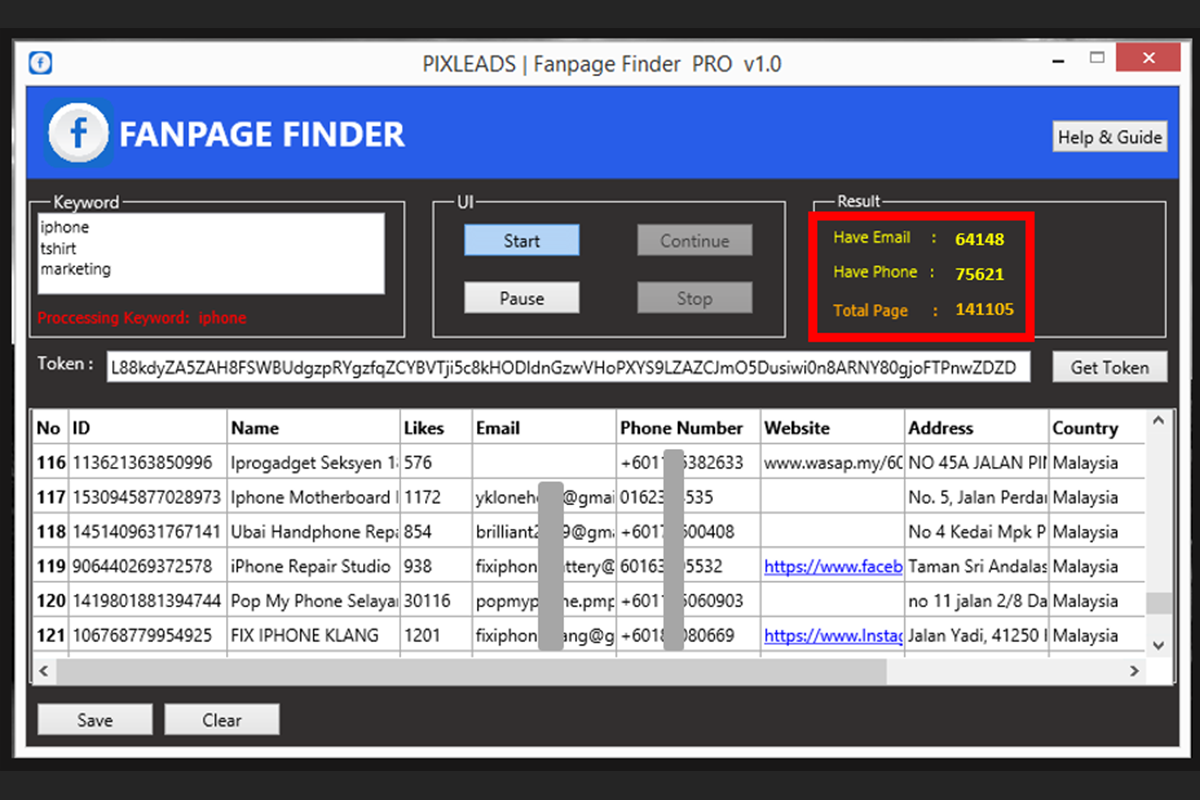Click the Continue button

click(x=695, y=241)
